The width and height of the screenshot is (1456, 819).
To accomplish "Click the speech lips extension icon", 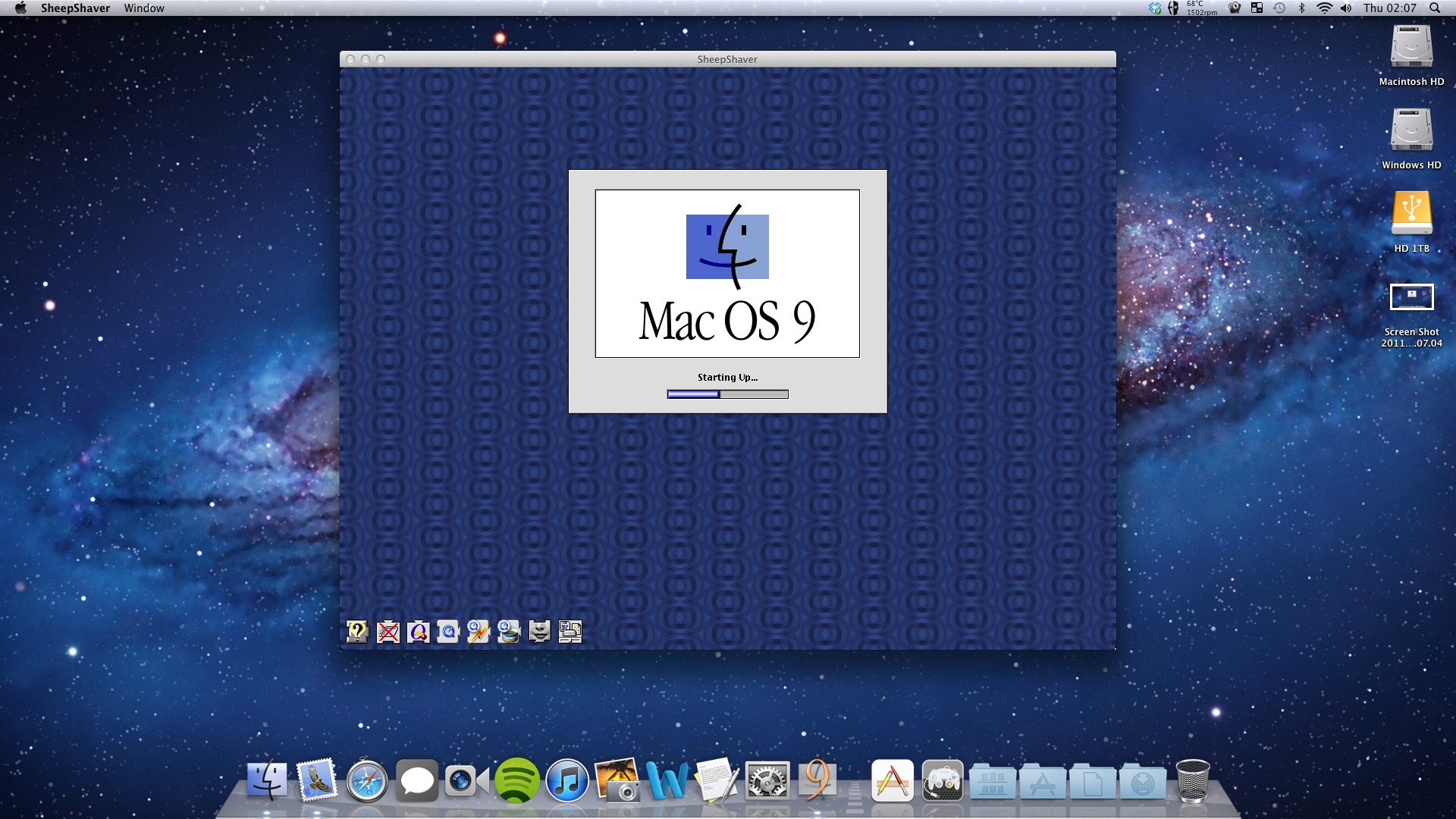I will click(539, 631).
